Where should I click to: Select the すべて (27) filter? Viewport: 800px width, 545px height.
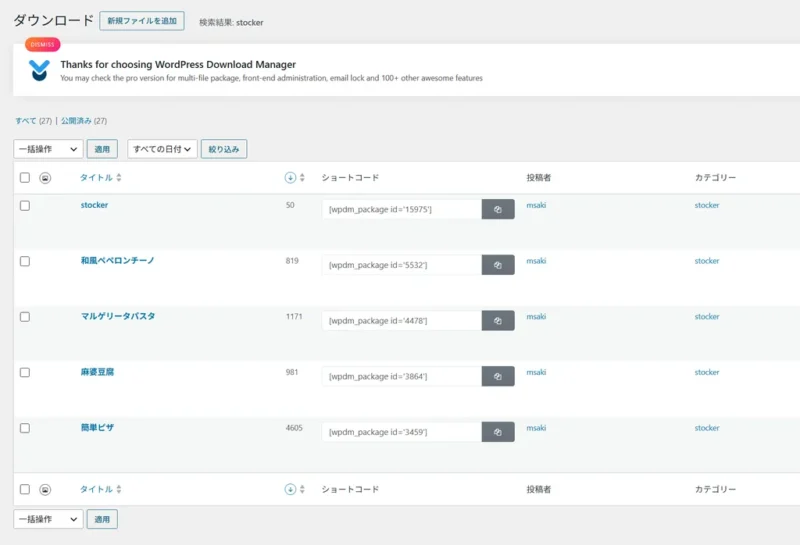tap(34, 121)
